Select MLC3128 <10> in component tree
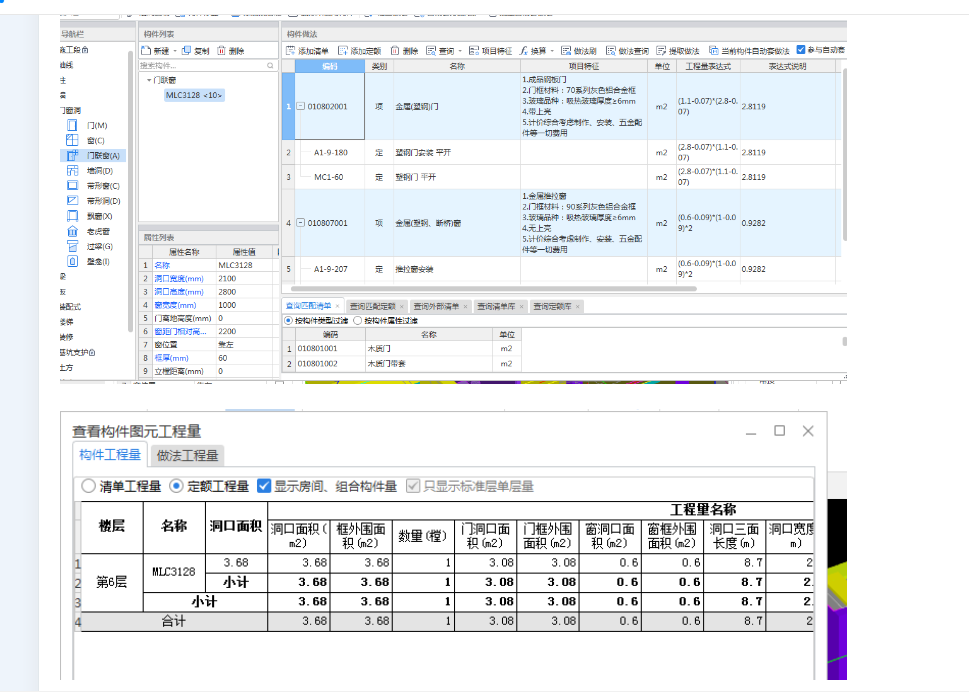The width and height of the screenshot is (969, 692). point(193,95)
